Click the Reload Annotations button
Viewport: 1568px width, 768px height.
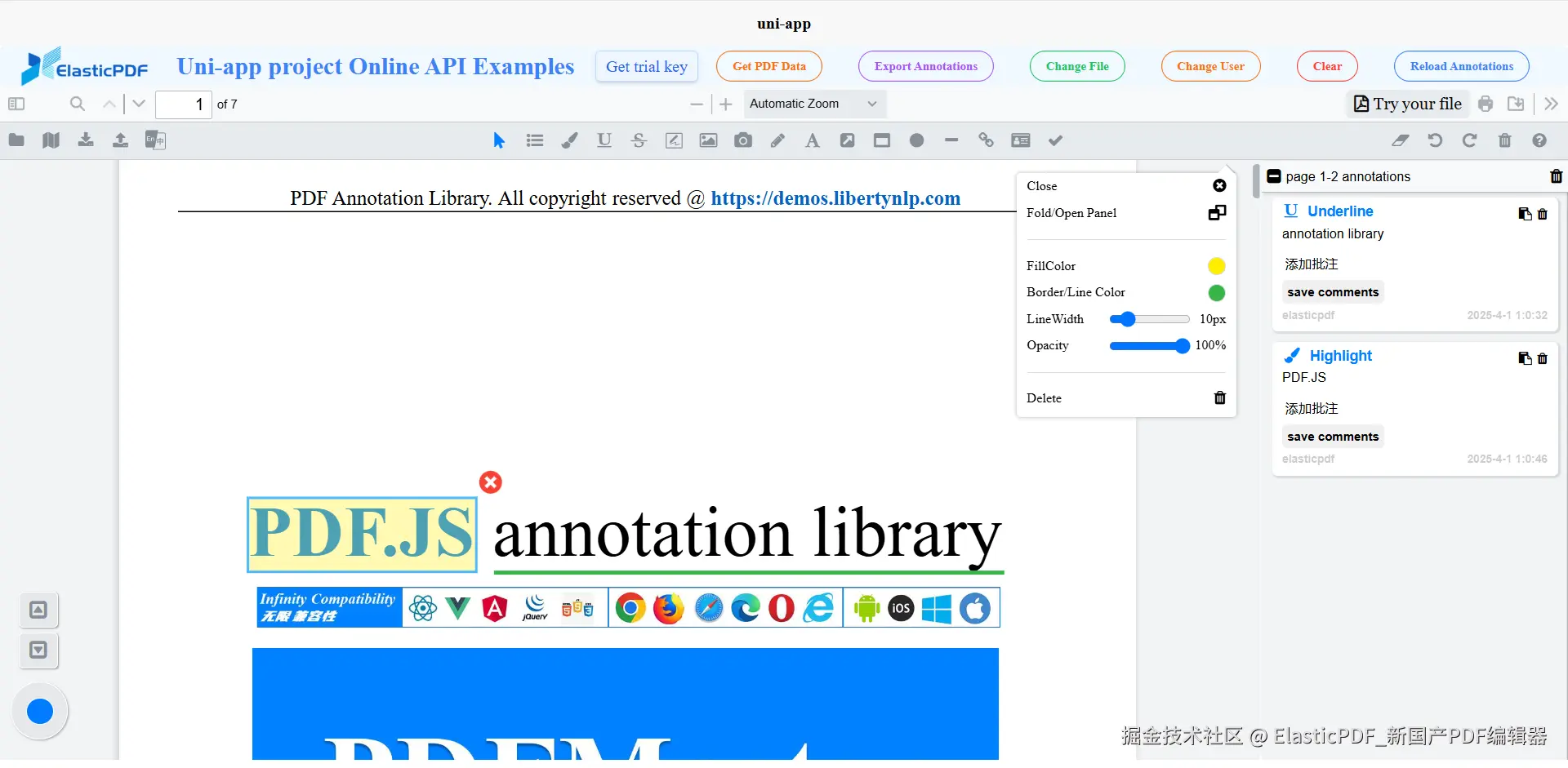click(1462, 66)
